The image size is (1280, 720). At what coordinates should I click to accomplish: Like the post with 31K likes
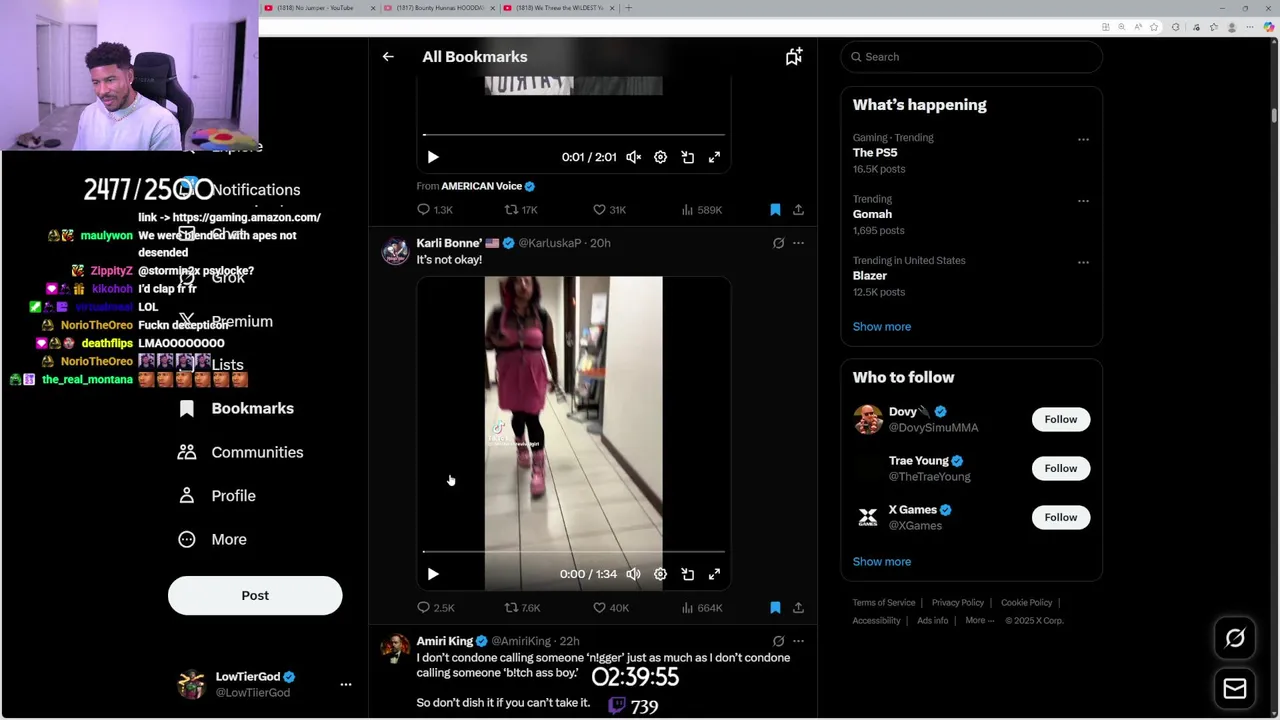pyautogui.click(x=609, y=210)
